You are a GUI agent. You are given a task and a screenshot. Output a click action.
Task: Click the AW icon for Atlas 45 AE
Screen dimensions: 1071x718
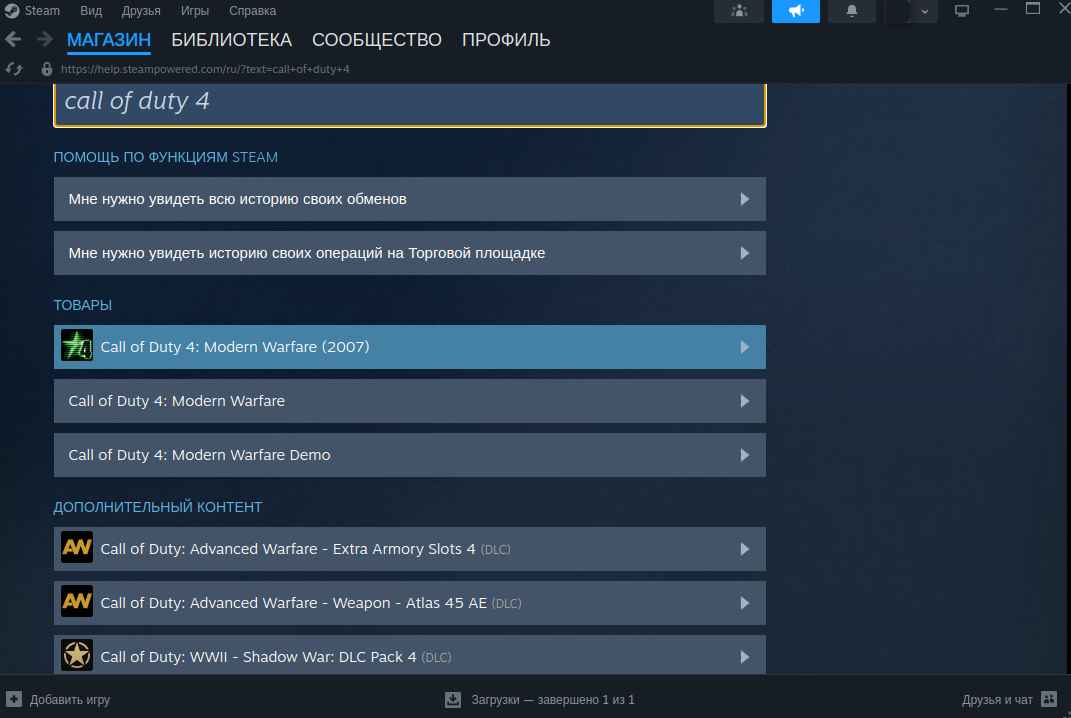click(x=77, y=602)
